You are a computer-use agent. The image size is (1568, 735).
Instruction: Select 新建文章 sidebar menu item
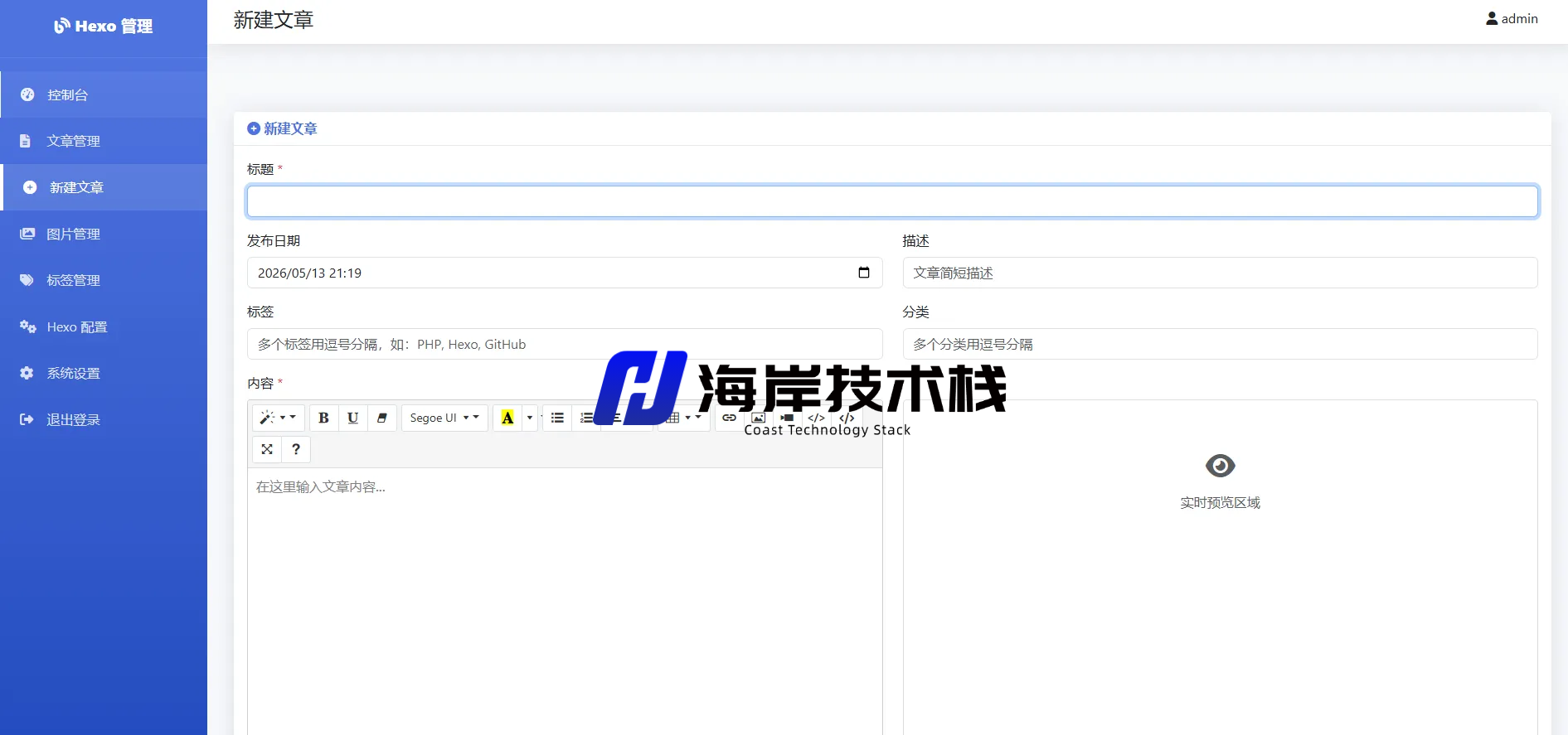[x=104, y=187]
